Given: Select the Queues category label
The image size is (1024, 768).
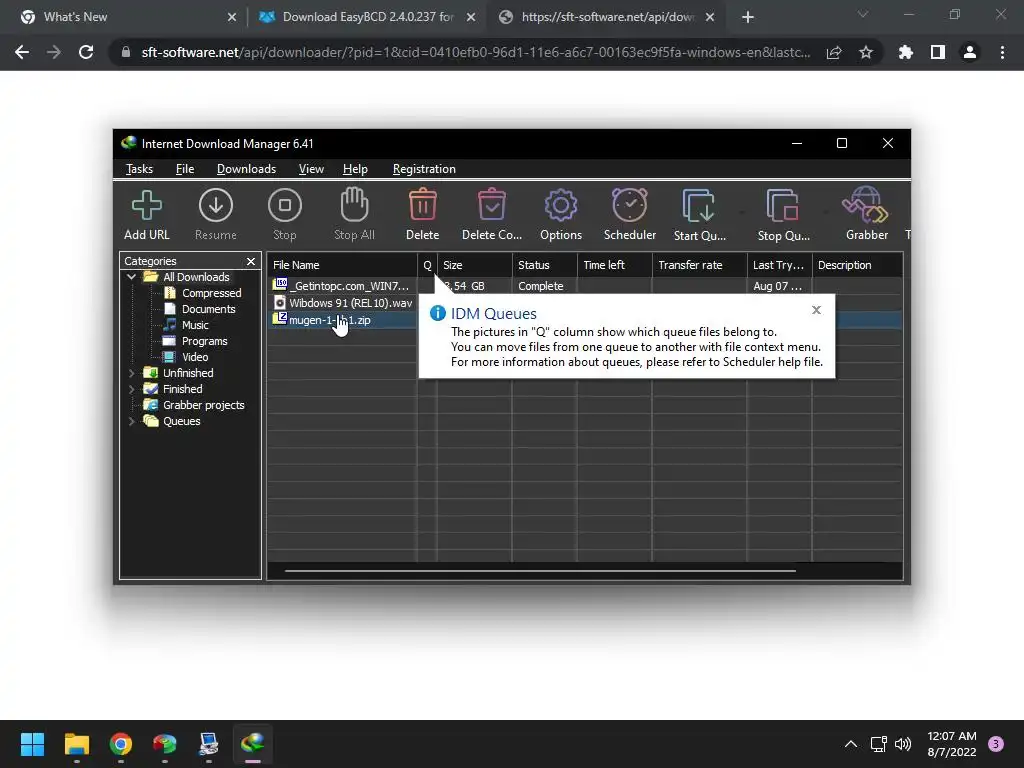Looking at the screenshot, I should [x=182, y=421].
